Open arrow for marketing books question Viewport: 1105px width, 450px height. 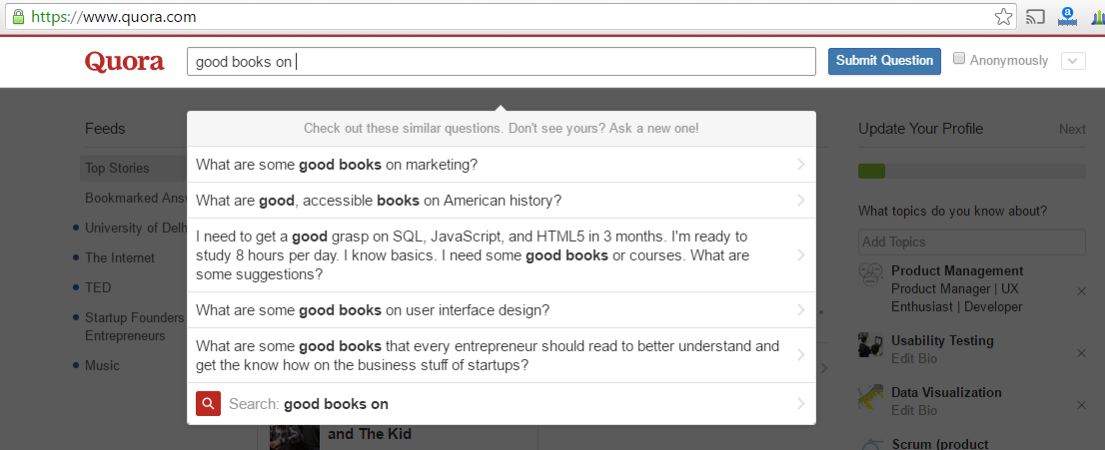(x=801, y=164)
